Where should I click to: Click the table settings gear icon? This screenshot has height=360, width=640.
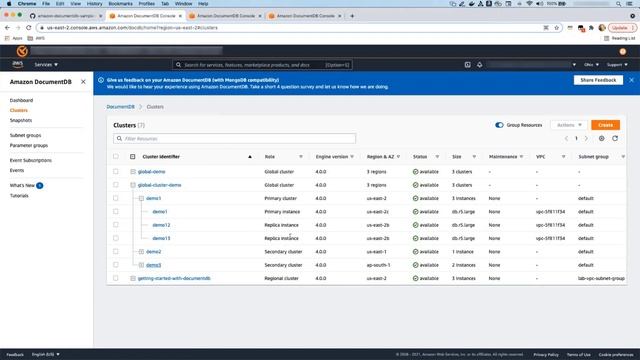(602, 138)
